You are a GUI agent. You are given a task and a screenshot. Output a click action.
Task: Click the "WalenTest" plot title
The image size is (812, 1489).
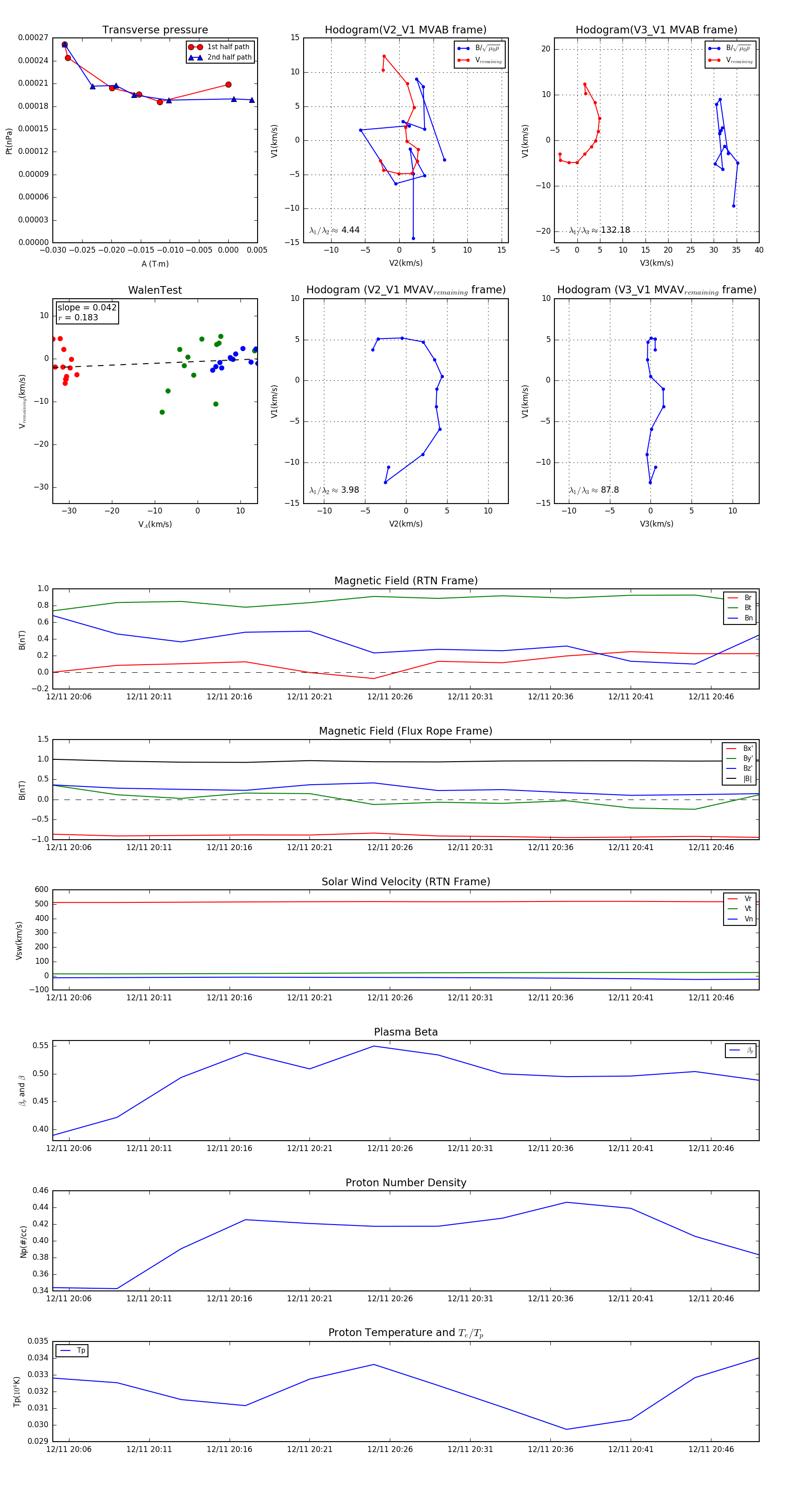tap(155, 290)
